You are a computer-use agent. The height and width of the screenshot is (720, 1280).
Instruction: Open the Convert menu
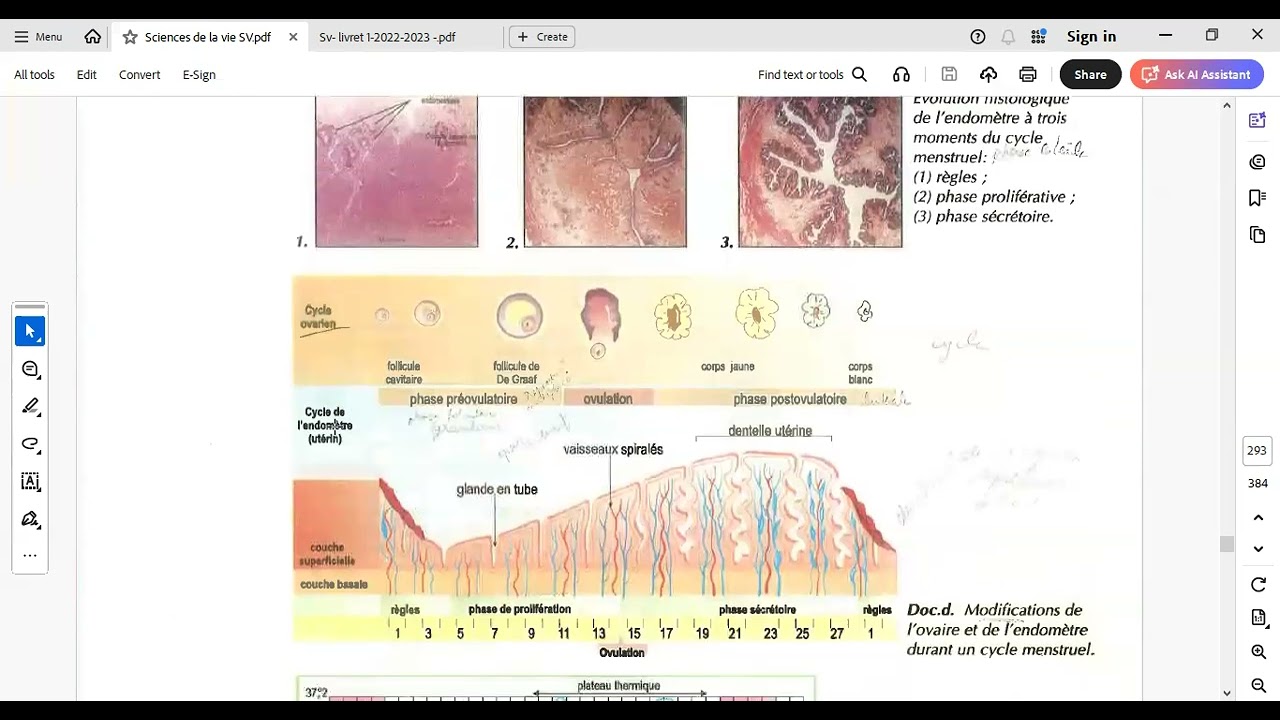(139, 75)
